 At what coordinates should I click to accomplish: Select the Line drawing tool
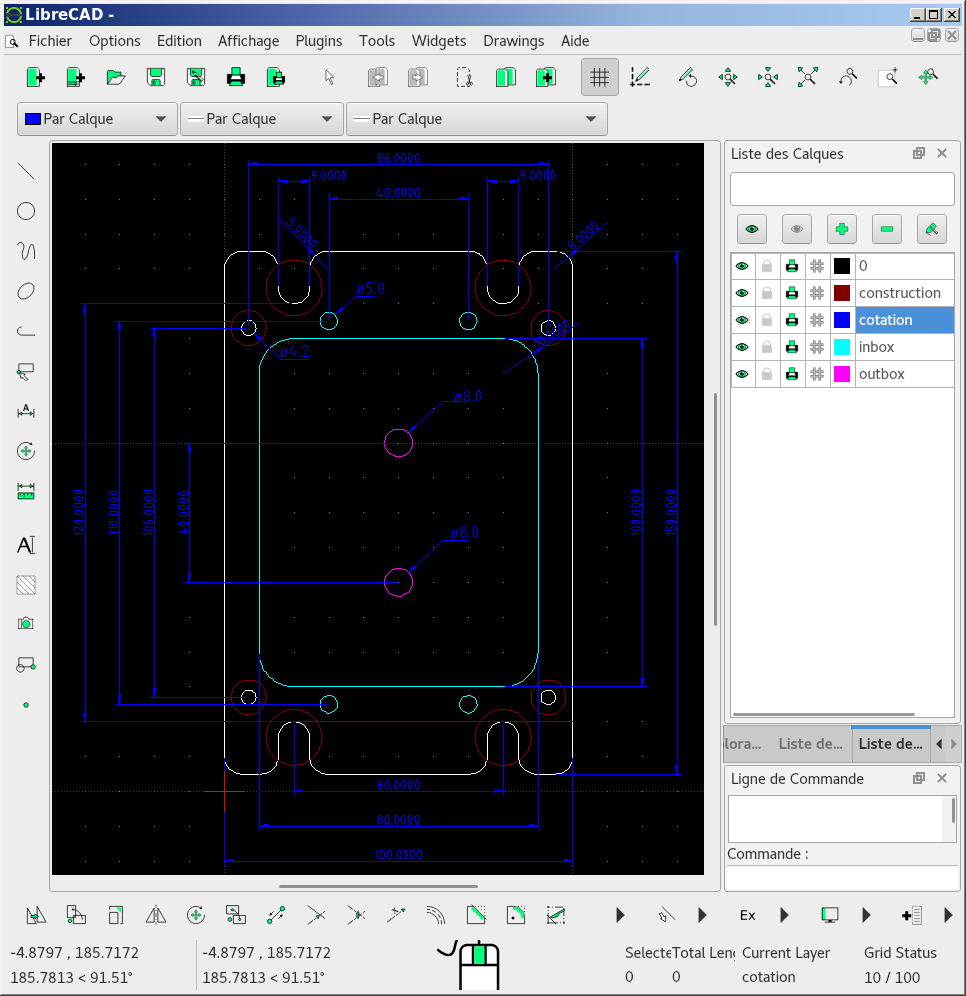(26, 171)
